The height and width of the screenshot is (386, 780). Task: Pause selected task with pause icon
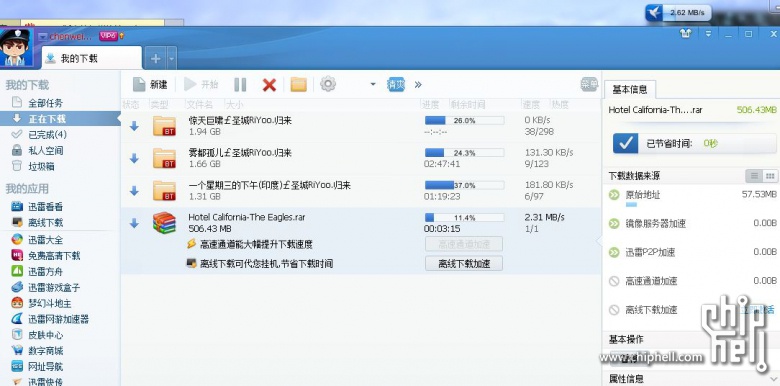[x=240, y=85]
